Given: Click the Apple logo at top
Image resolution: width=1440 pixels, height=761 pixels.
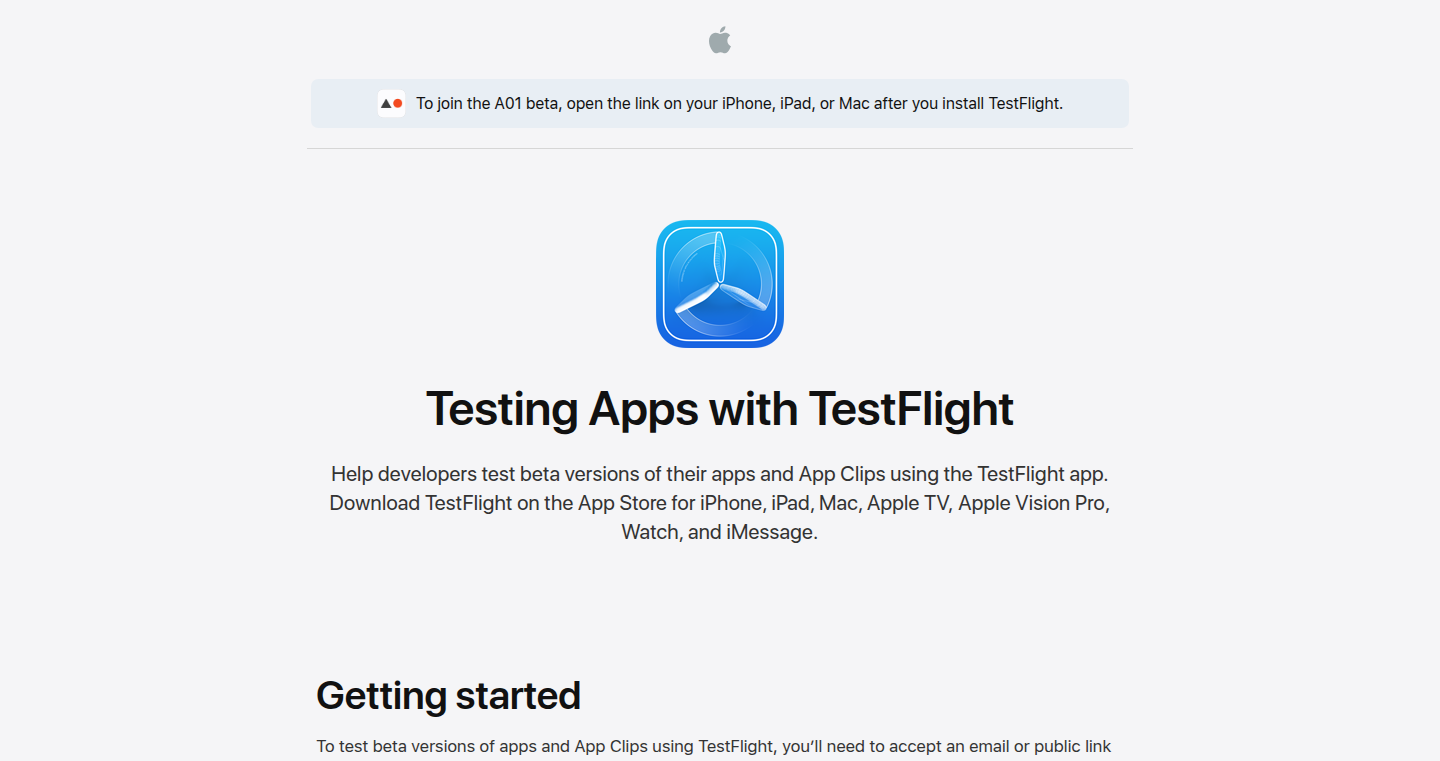Looking at the screenshot, I should click(x=720, y=40).
